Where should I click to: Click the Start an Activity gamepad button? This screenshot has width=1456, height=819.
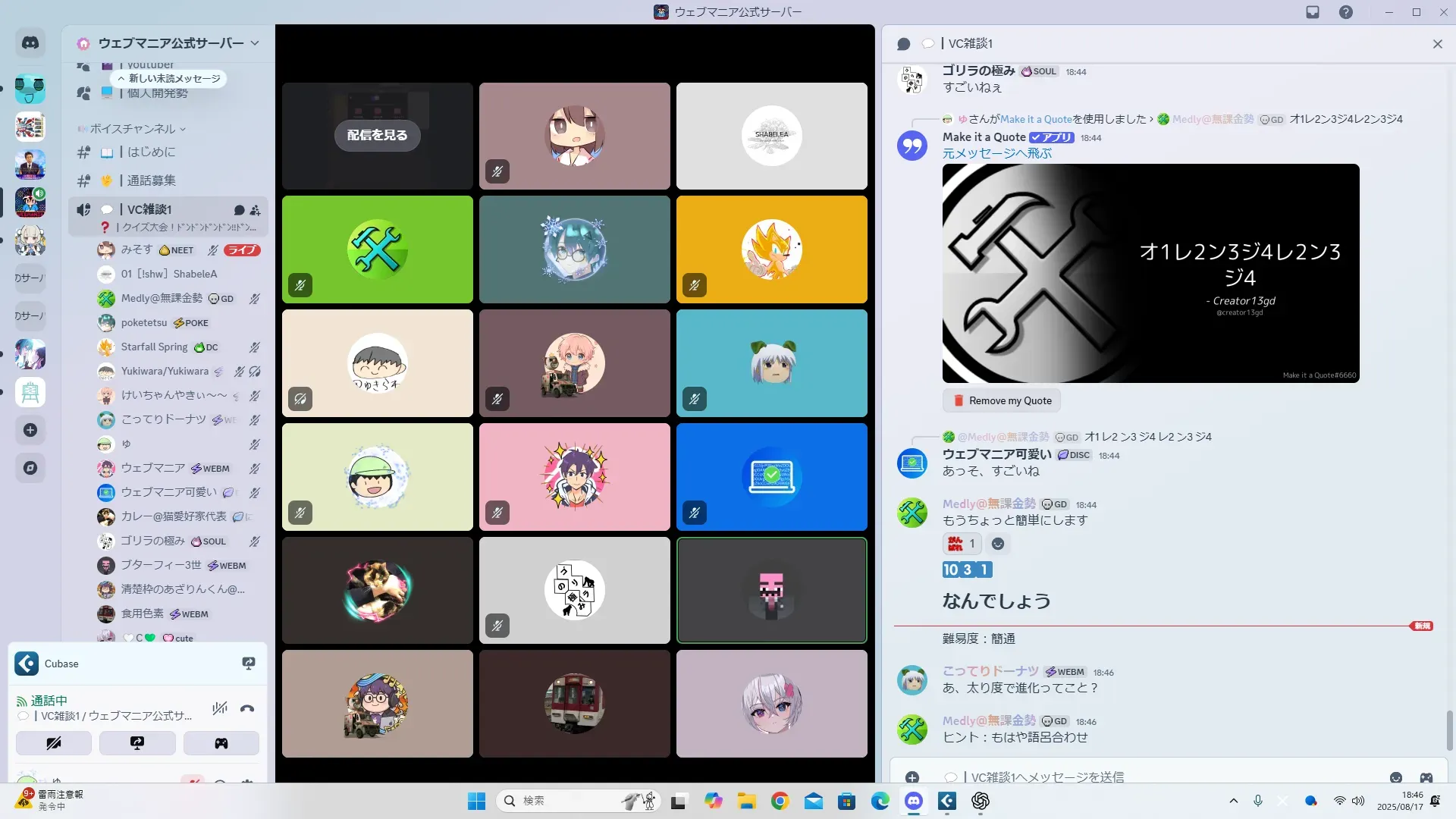[221, 743]
